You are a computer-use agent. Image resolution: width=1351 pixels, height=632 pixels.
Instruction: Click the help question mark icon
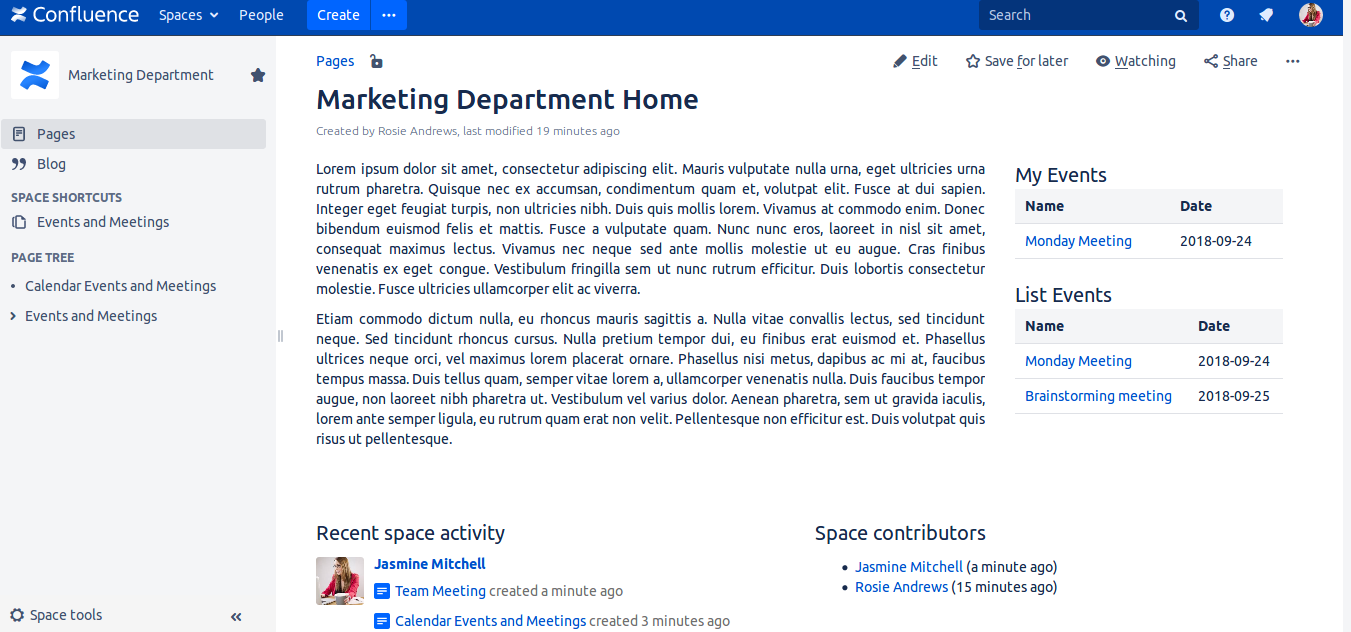1227,15
